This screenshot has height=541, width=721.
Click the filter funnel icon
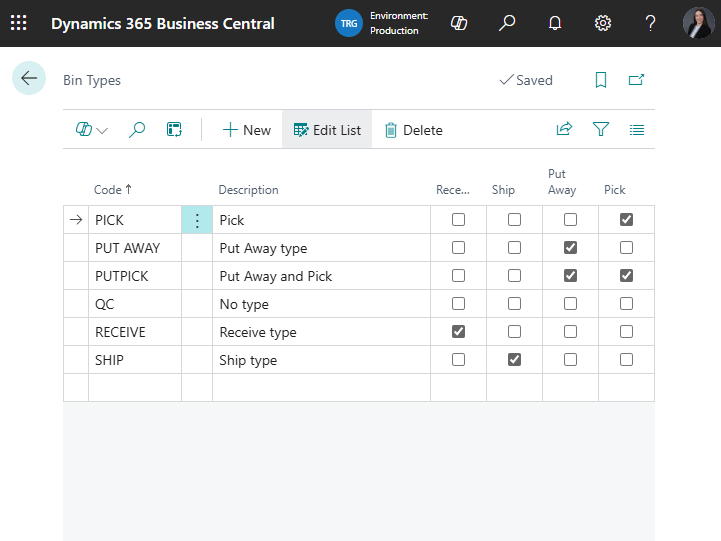600,129
